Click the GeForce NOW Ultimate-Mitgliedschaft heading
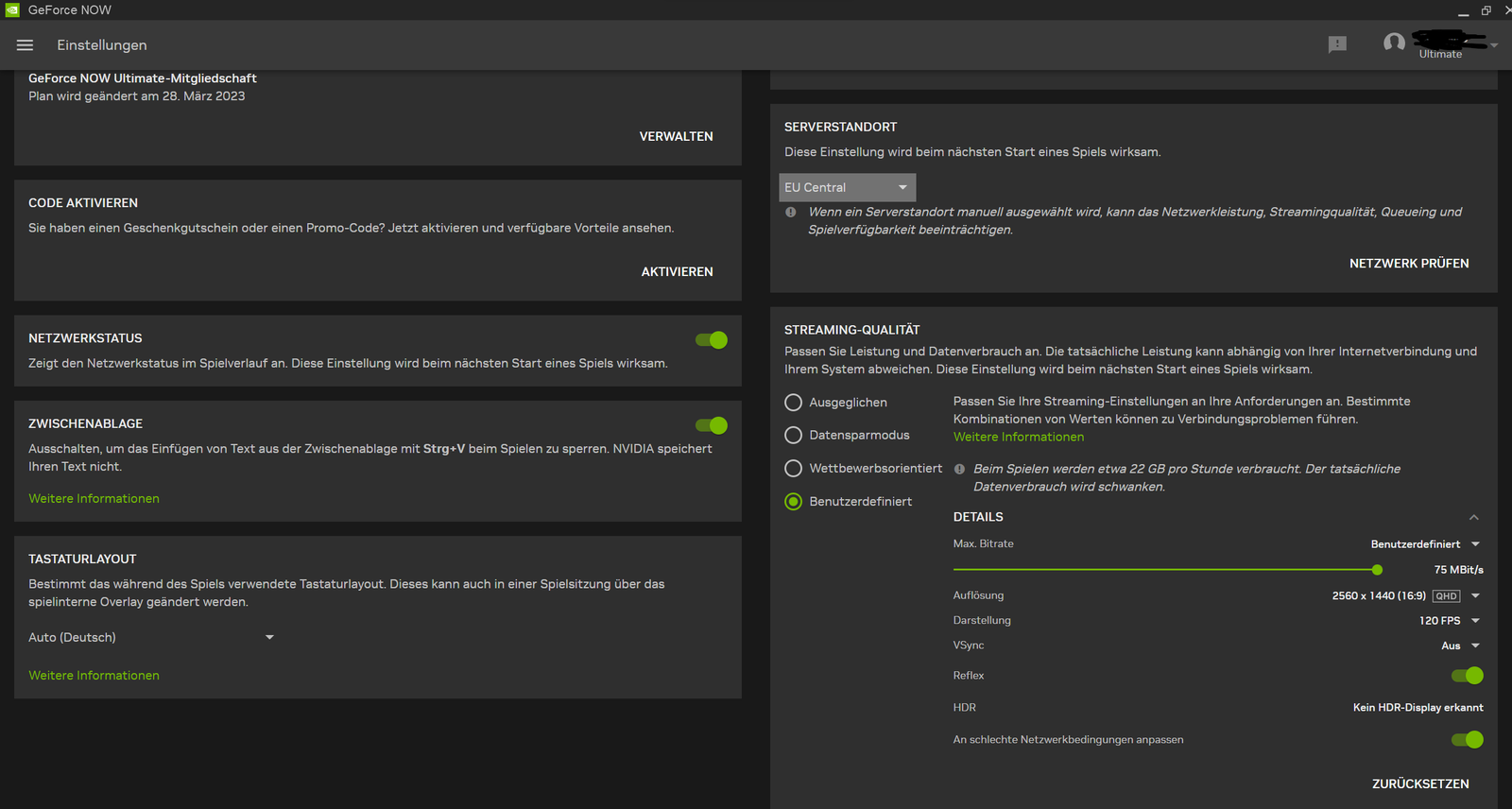The width and height of the screenshot is (1512, 809). coord(143,78)
